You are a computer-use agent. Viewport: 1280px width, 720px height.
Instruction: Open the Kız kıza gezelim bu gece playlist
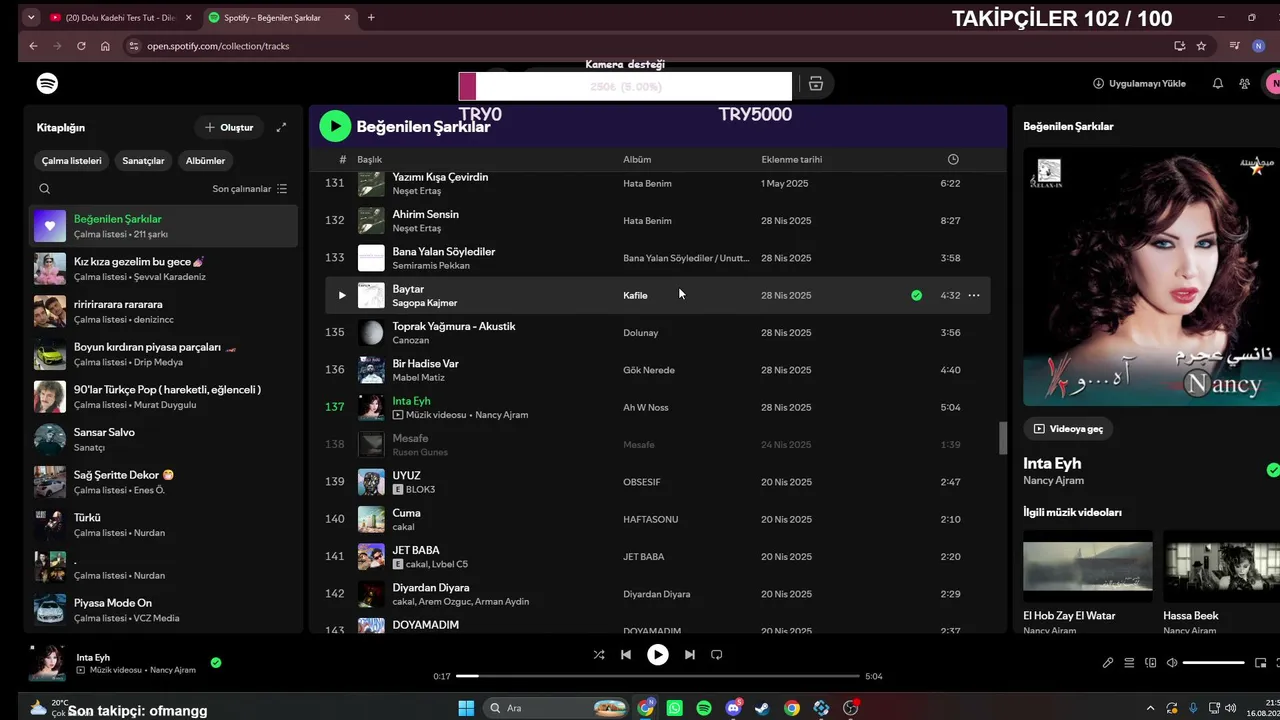164,269
